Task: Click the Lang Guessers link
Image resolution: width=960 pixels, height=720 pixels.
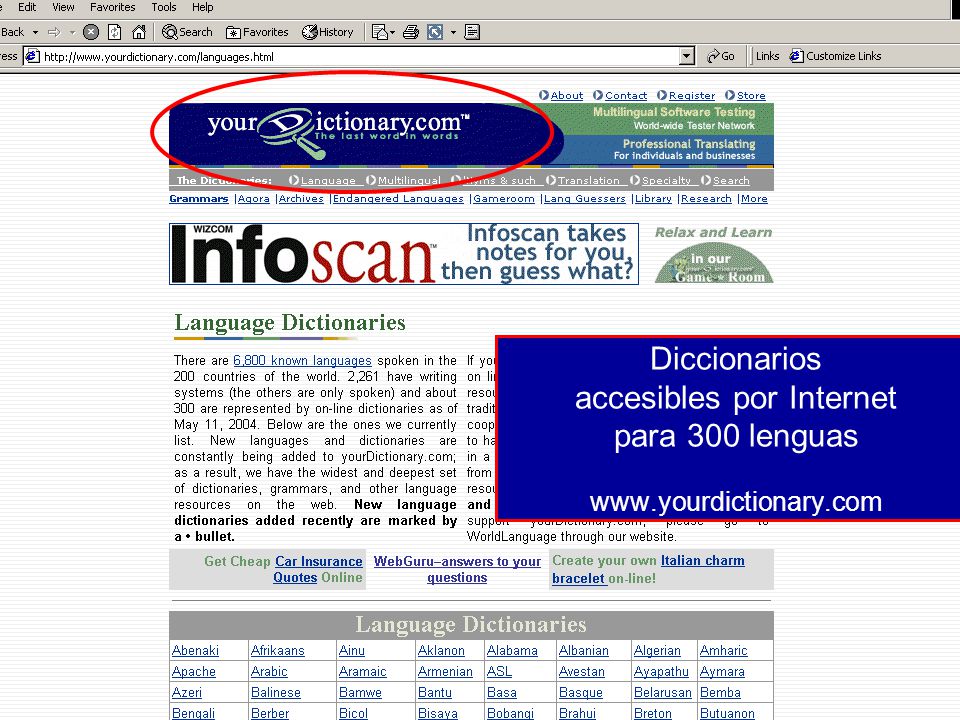Action: point(585,198)
